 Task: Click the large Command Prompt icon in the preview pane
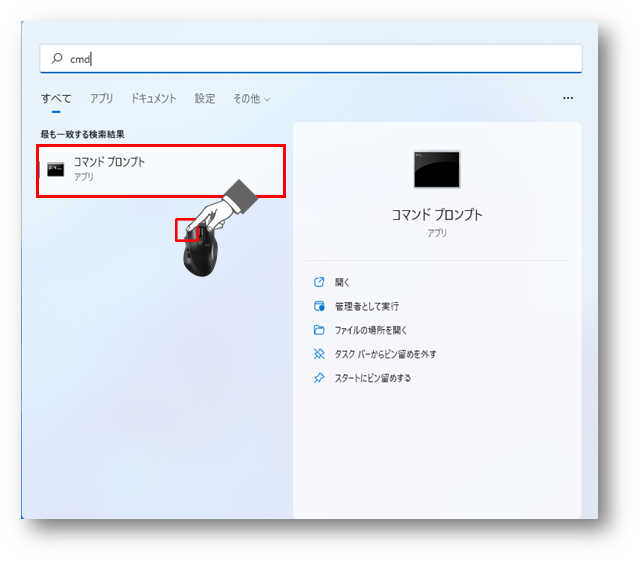(x=437, y=169)
